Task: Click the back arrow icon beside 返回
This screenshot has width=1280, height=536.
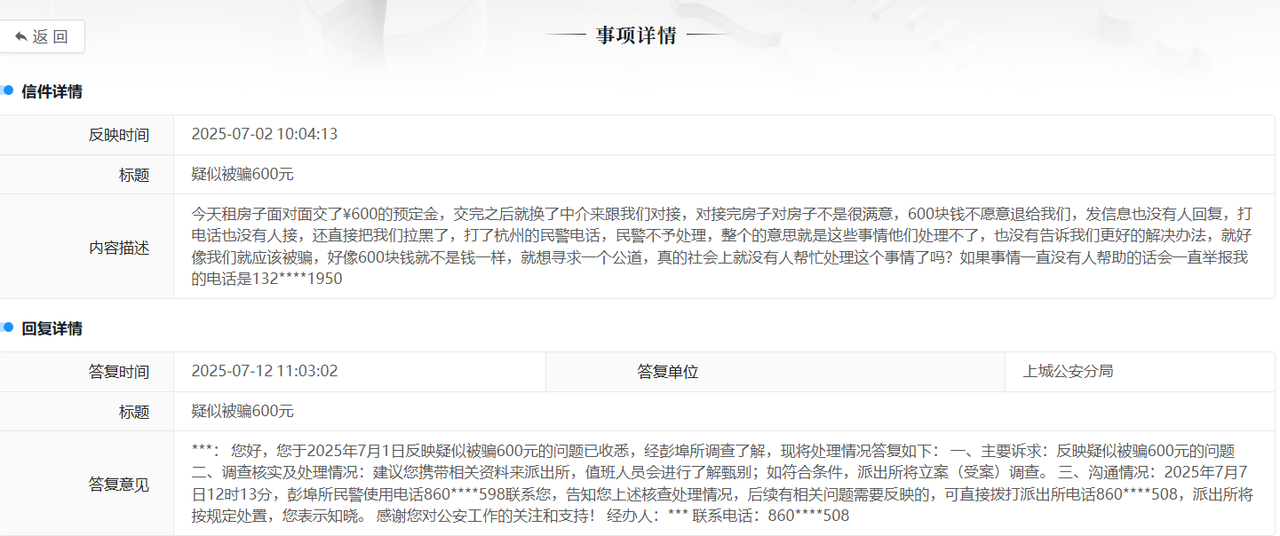Action: pyautogui.click(x=21, y=37)
